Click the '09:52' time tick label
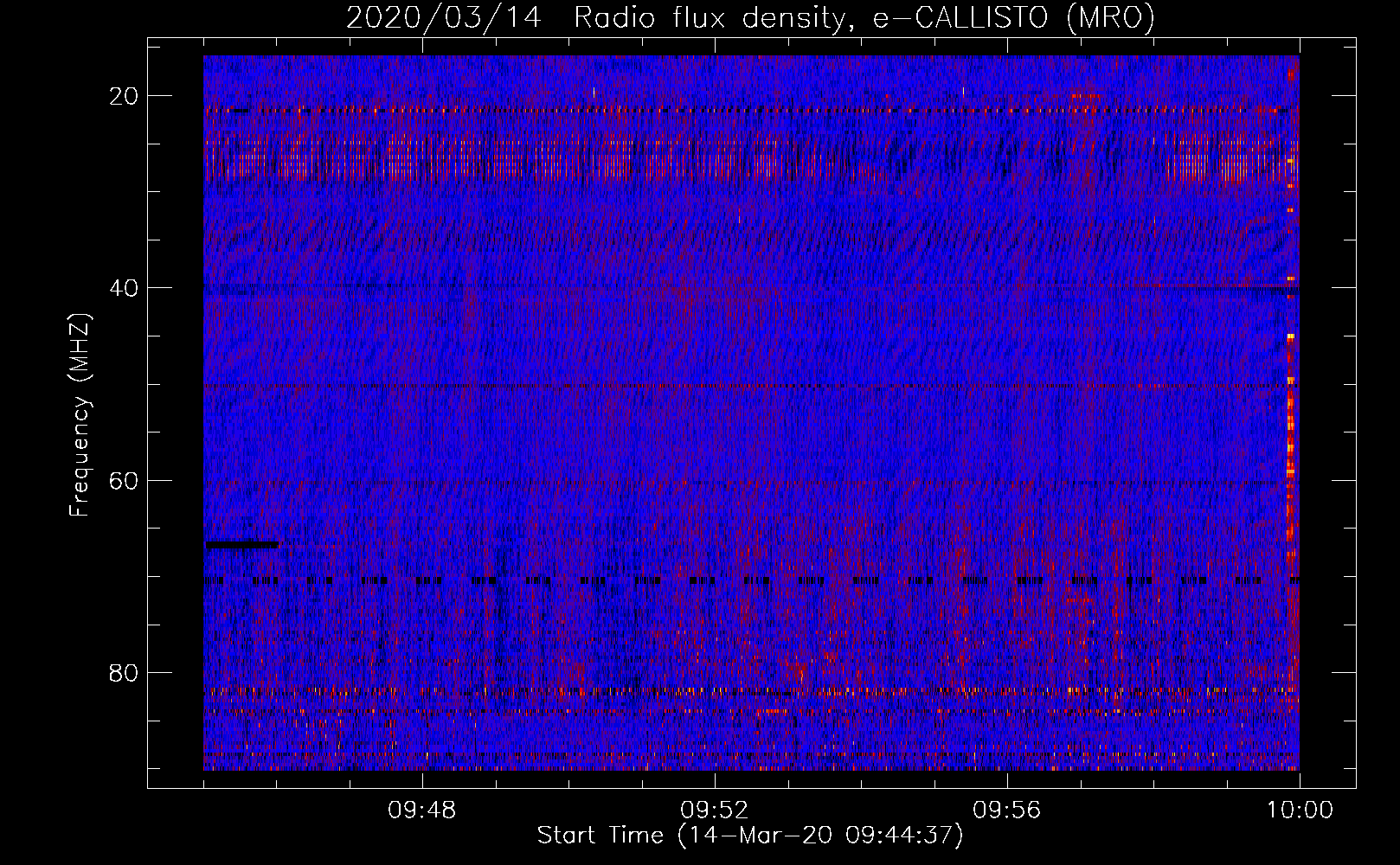1400x865 pixels. [715, 811]
